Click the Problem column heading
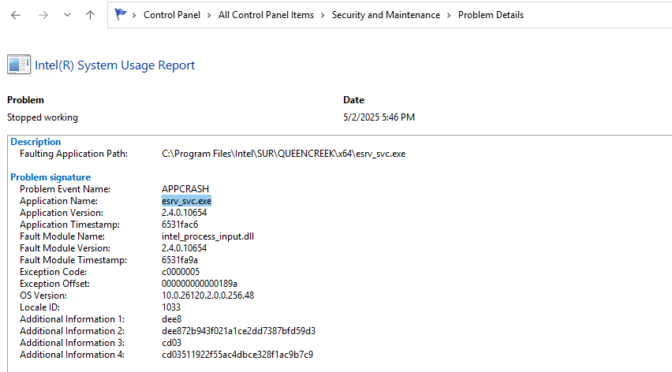The width and height of the screenshot is (672, 372). [26, 100]
